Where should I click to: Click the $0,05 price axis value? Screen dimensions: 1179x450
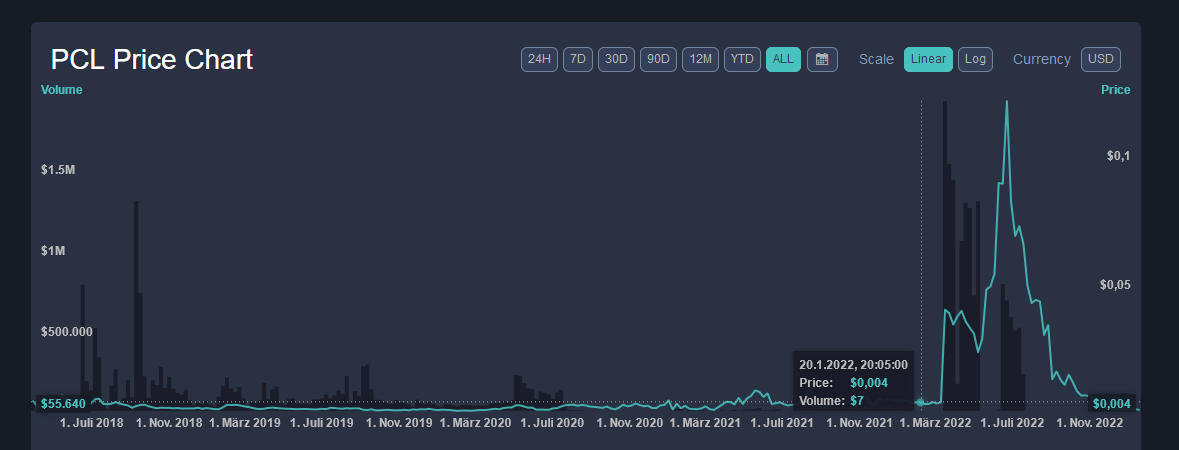(1115, 284)
